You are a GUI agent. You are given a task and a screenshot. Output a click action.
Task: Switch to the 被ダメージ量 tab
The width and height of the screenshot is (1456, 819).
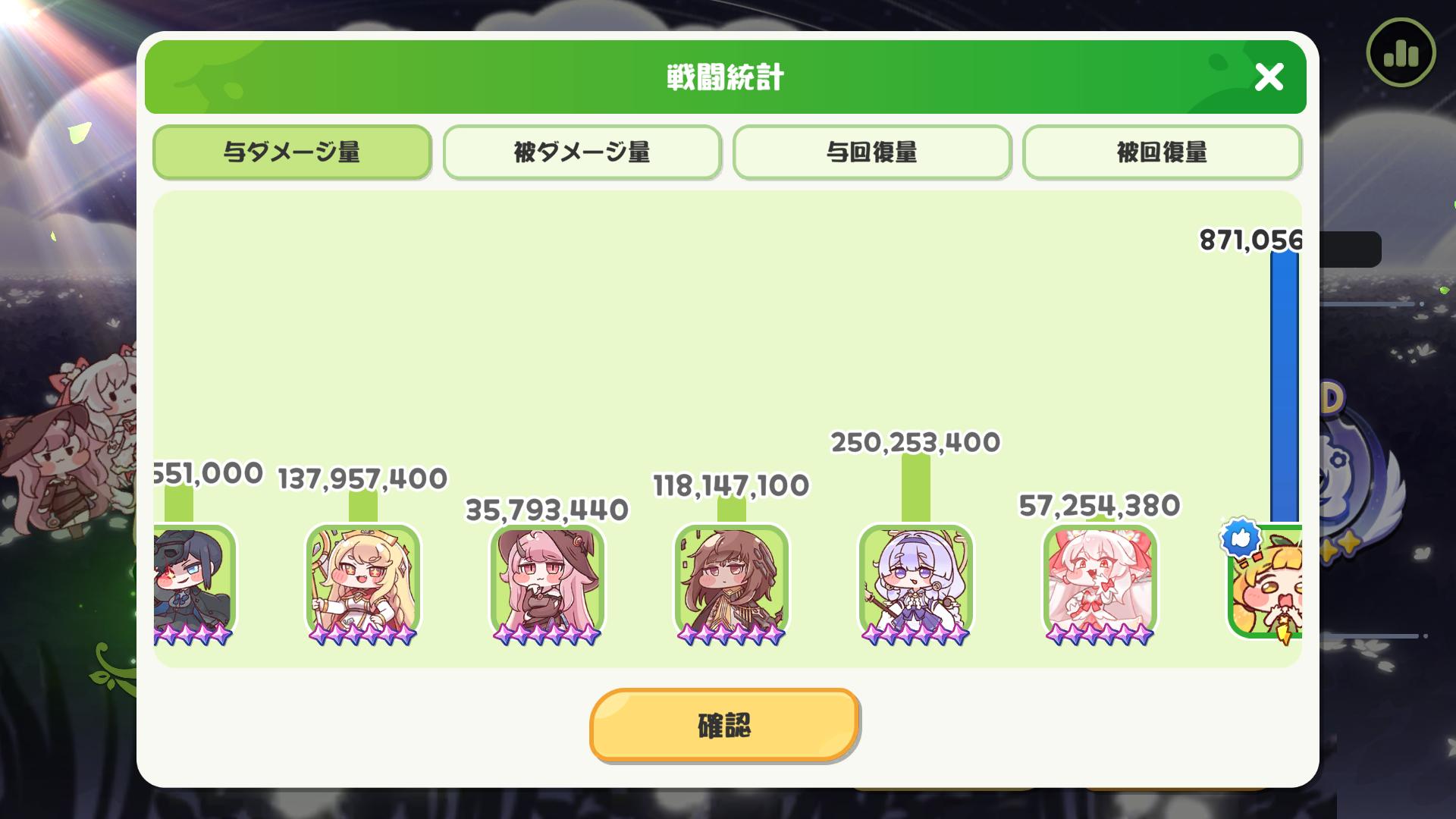click(x=582, y=152)
